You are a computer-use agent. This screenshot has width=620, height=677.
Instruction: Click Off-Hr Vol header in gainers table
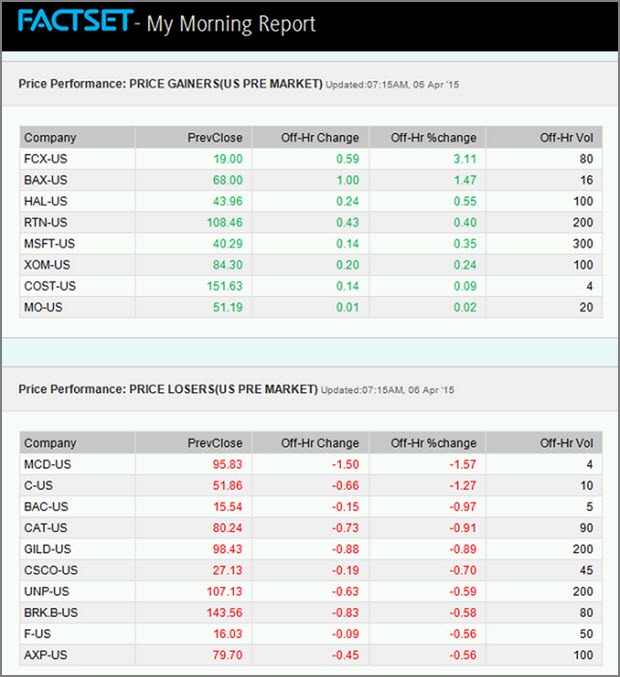(x=566, y=137)
